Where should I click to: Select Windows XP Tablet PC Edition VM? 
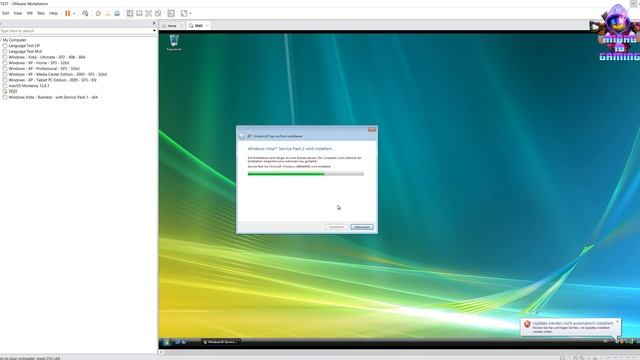coord(52,80)
